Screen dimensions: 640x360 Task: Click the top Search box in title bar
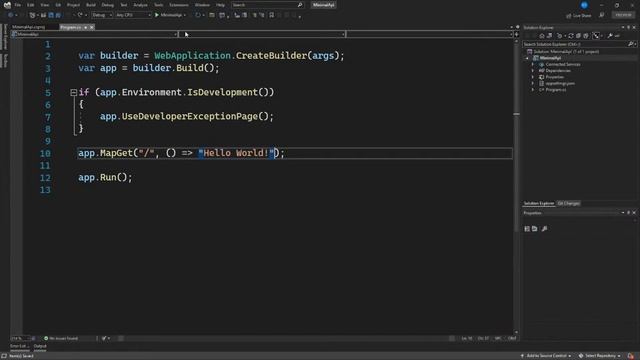coord(267,5)
